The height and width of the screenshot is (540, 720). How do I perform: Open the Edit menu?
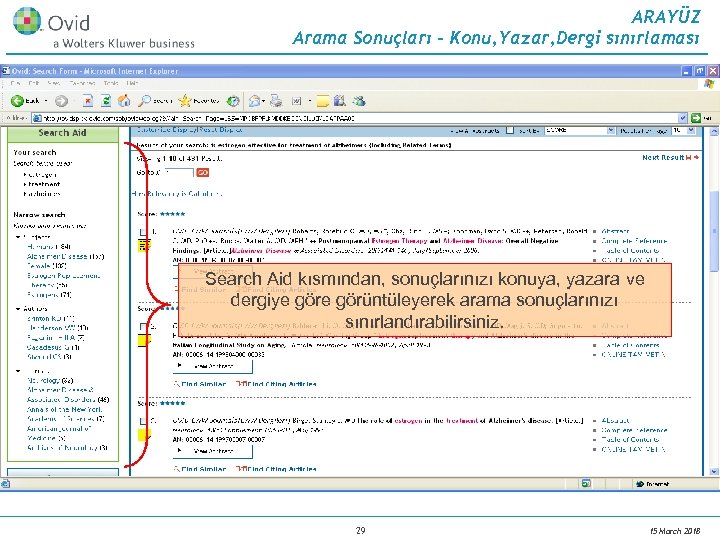34,83
